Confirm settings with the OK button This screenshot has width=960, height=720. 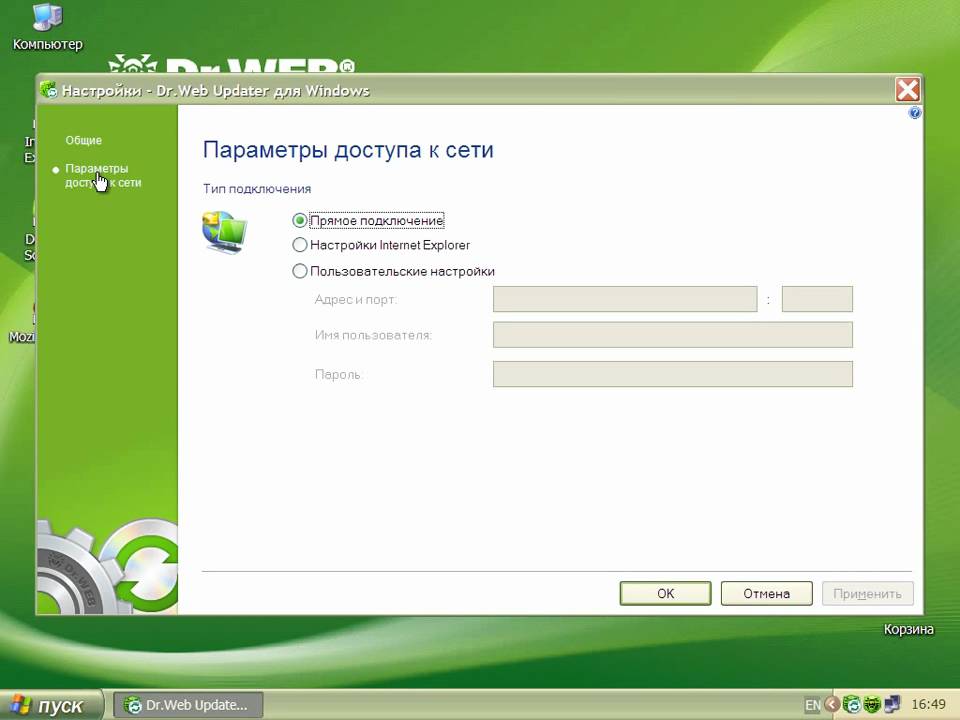point(666,593)
